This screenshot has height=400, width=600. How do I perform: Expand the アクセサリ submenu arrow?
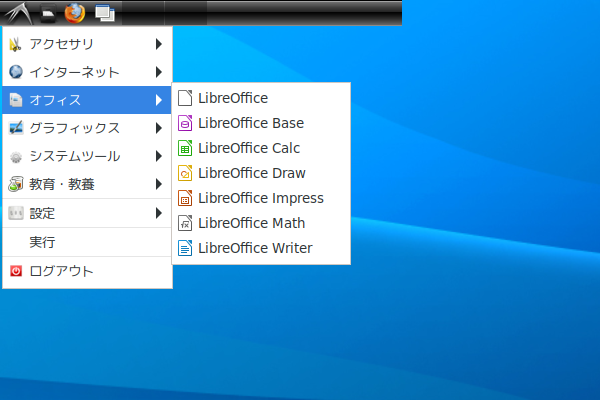click(x=159, y=44)
